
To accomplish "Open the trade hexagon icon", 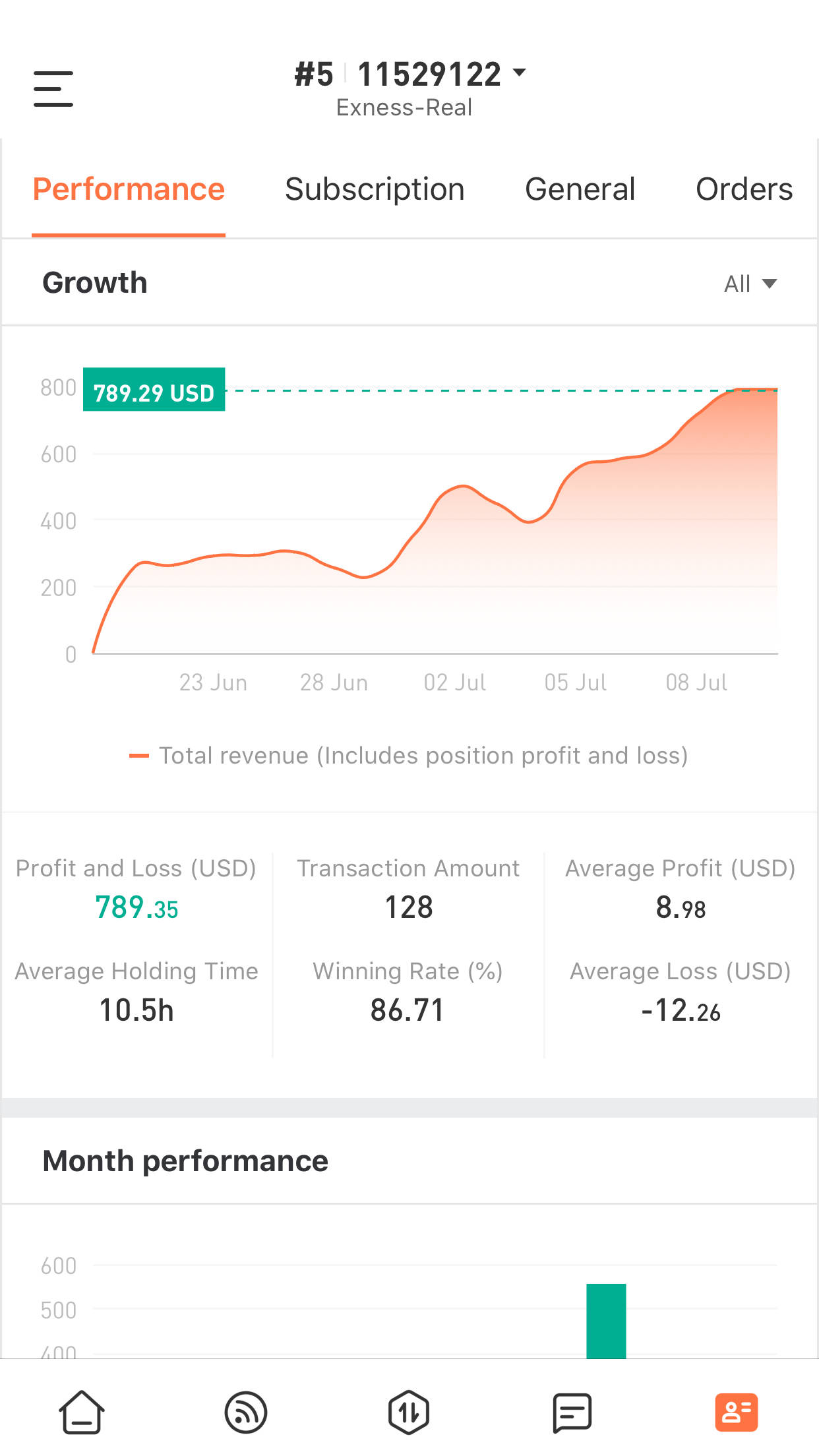I will point(409,1412).
